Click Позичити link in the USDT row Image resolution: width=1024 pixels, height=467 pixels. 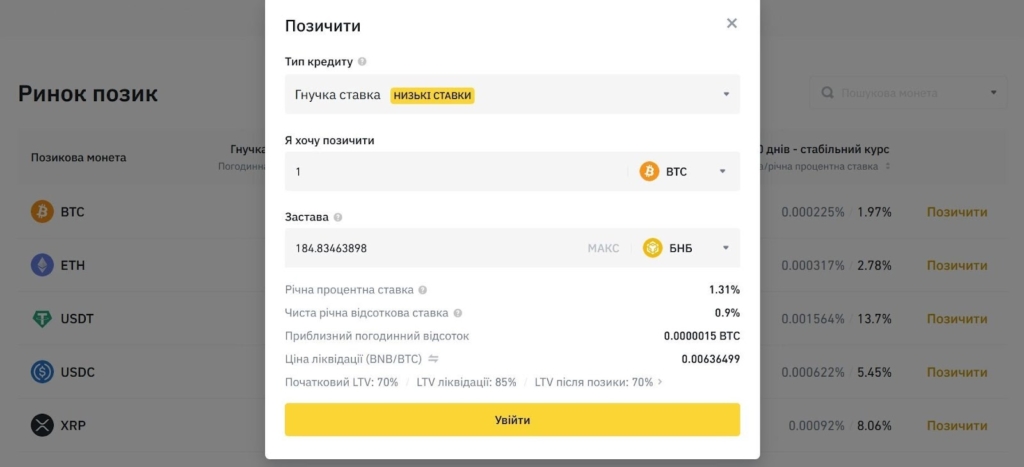point(956,319)
